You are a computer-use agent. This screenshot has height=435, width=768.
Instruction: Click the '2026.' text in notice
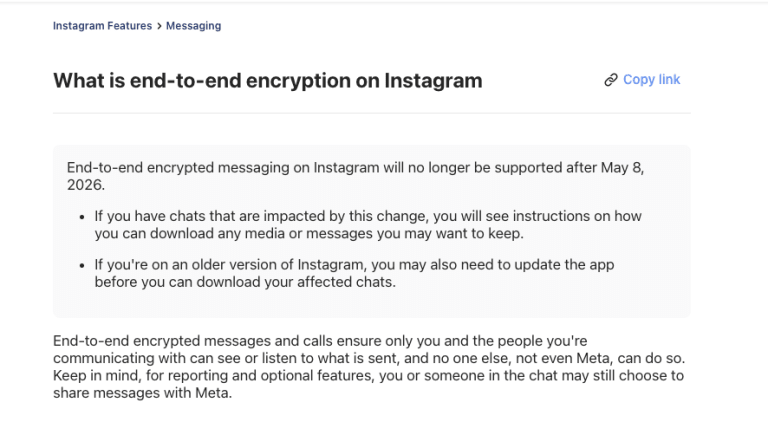click(85, 185)
